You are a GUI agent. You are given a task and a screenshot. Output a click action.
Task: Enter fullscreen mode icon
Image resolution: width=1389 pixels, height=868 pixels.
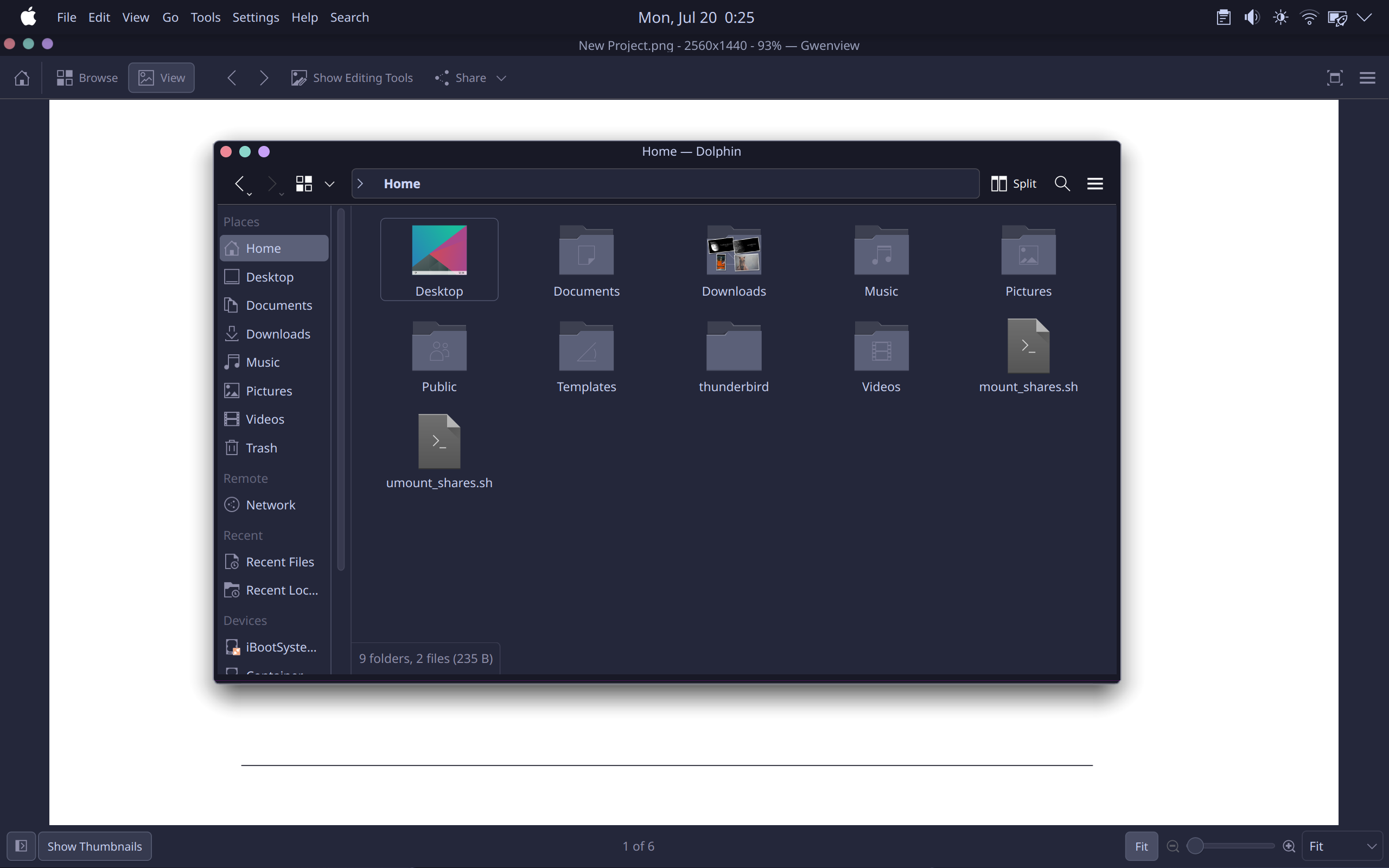click(x=1335, y=78)
